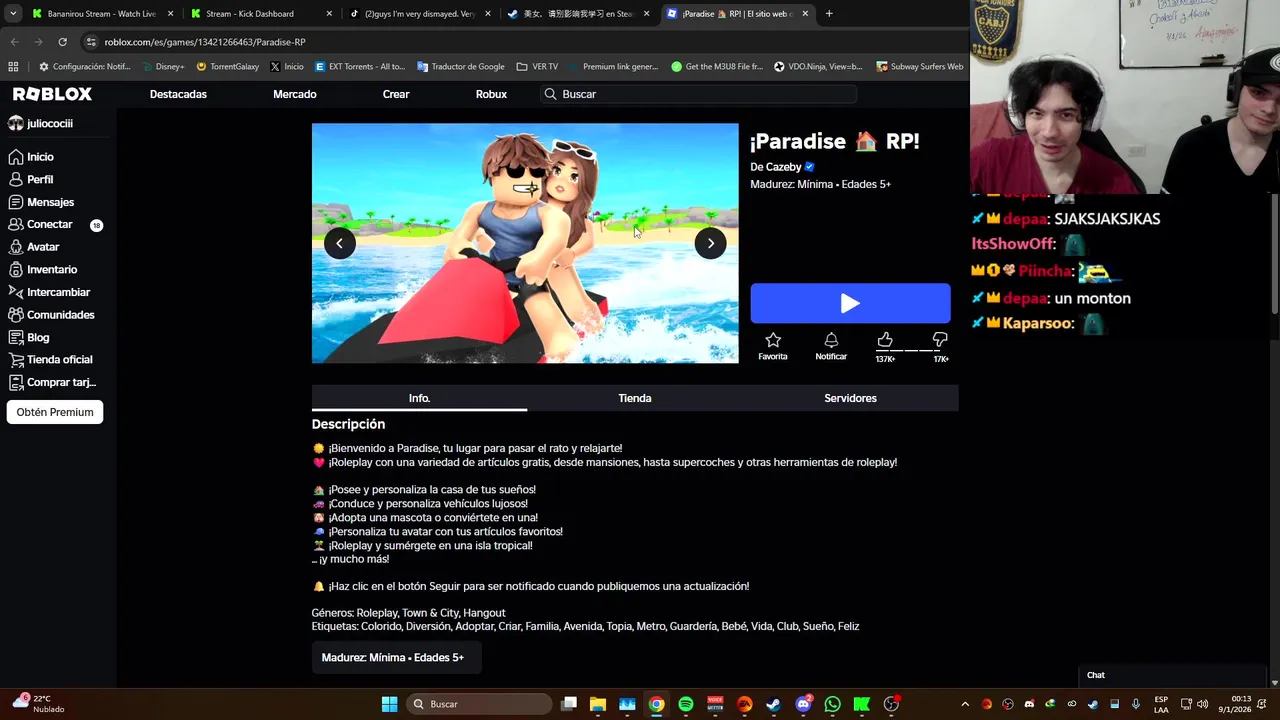Like the game with thumbs-up icon
Image resolution: width=1280 pixels, height=720 pixels.
point(885,340)
